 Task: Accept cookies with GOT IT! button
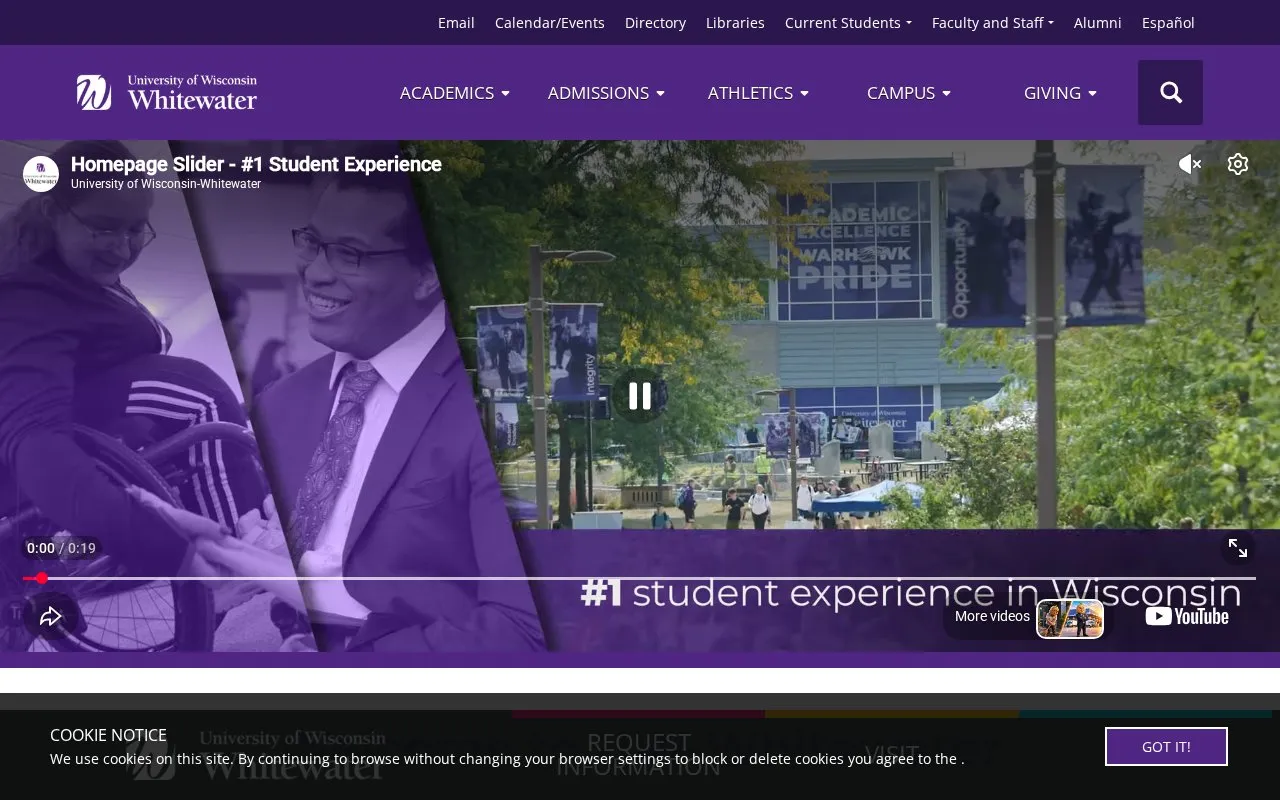(1166, 747)
